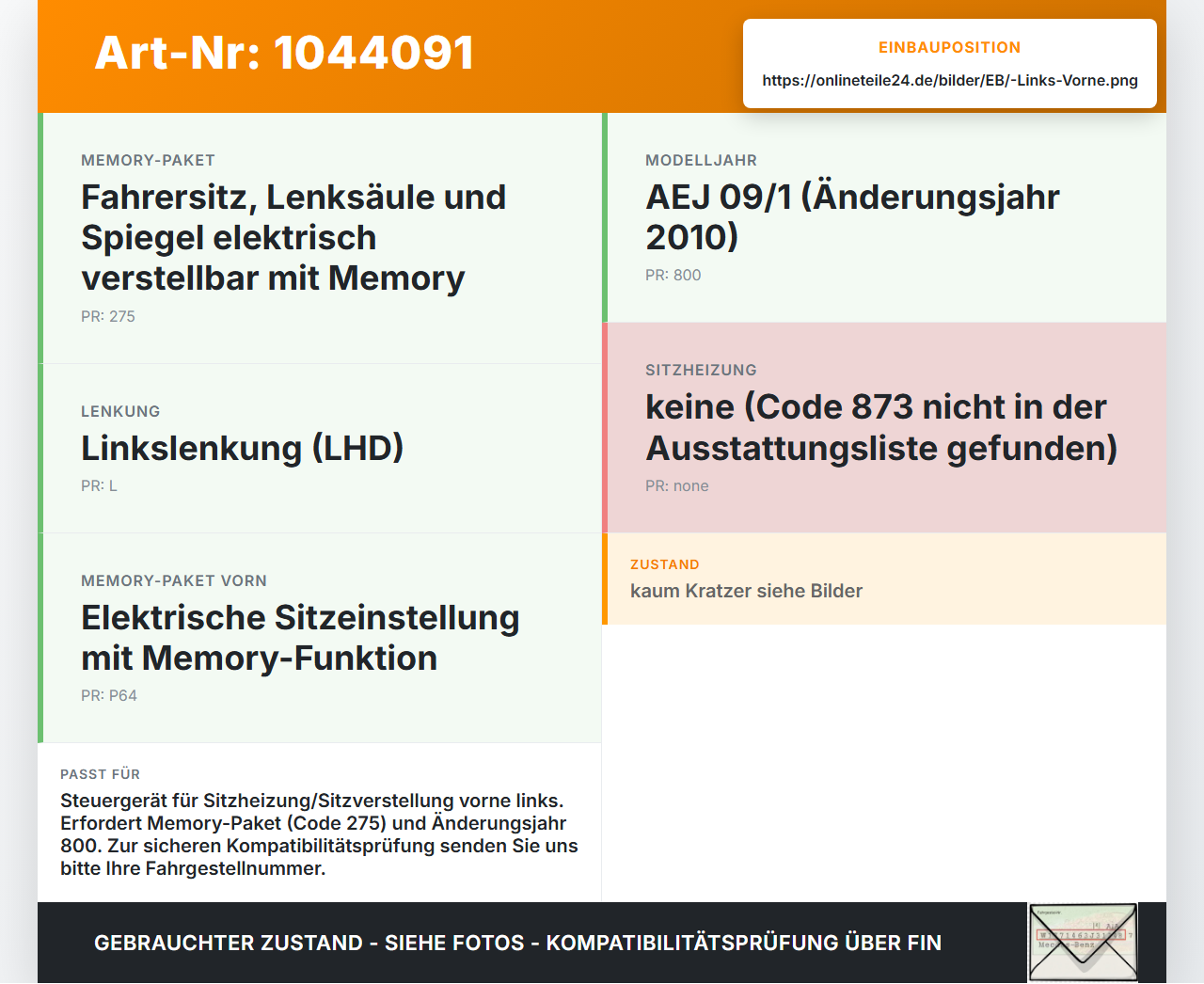
Task: Select the Steuergerät für Sitzheizung description paragraph
Action: (x=319, y=834)
